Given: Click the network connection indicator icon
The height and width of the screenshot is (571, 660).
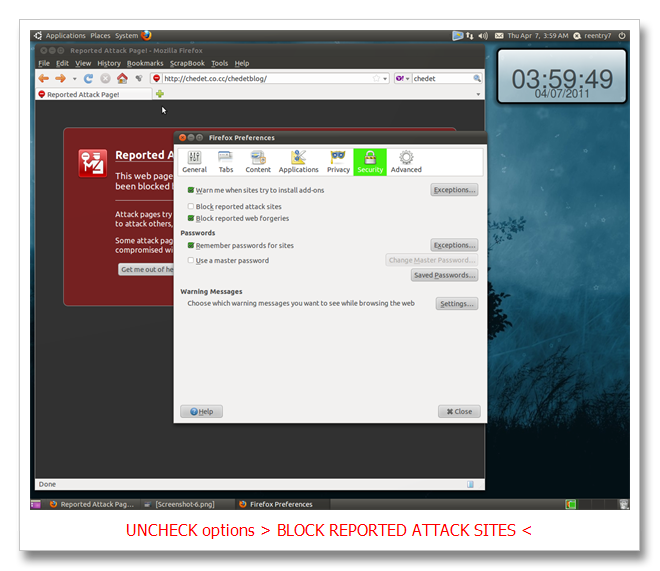Looking at the screenshot, I should [469, 36].
